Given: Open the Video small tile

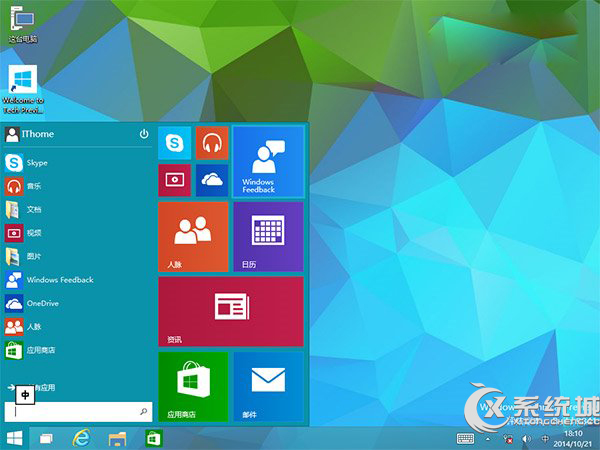Looking at the screenshot, I should coord(174,180).
